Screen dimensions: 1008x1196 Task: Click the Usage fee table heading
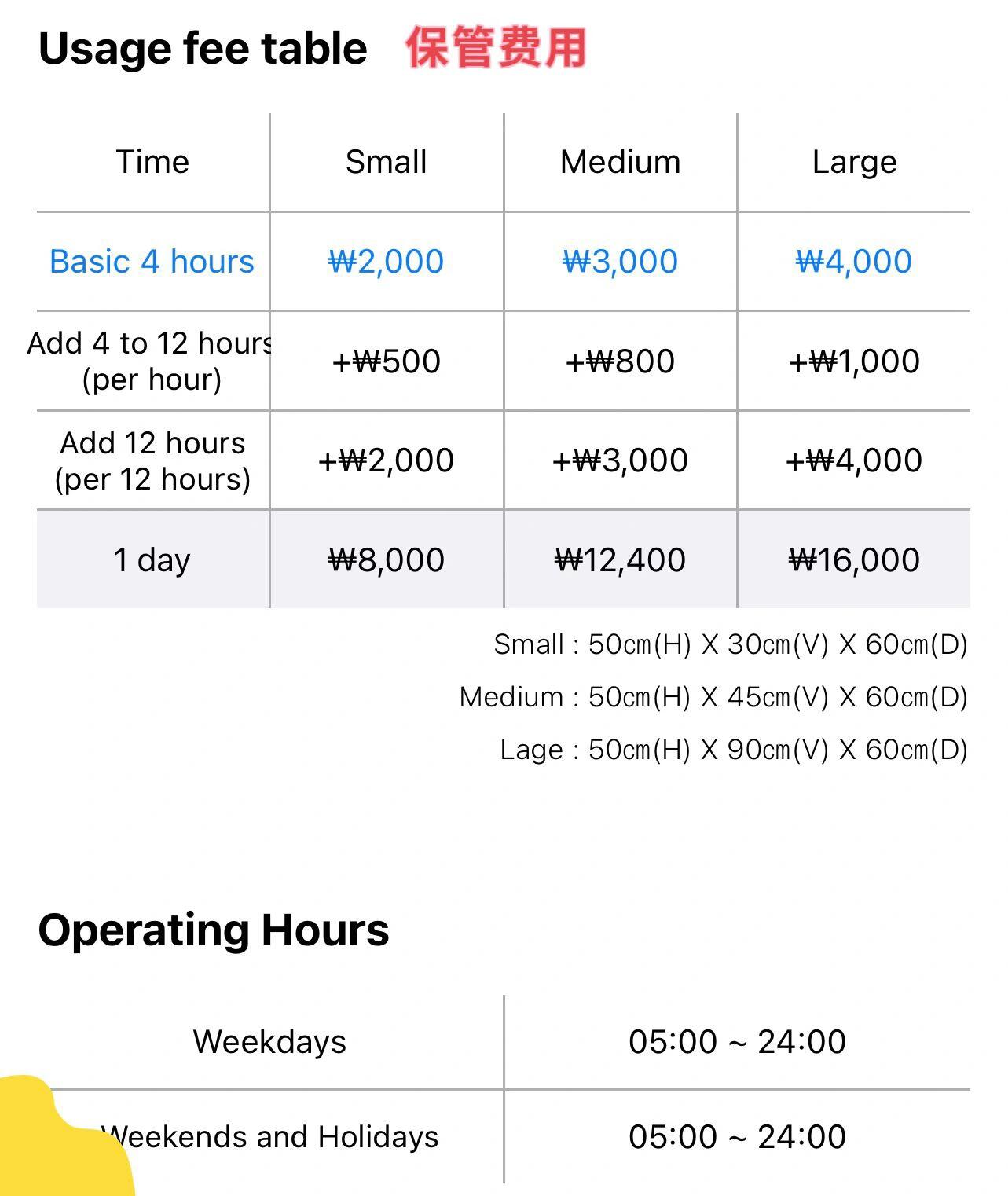point(203,49)
